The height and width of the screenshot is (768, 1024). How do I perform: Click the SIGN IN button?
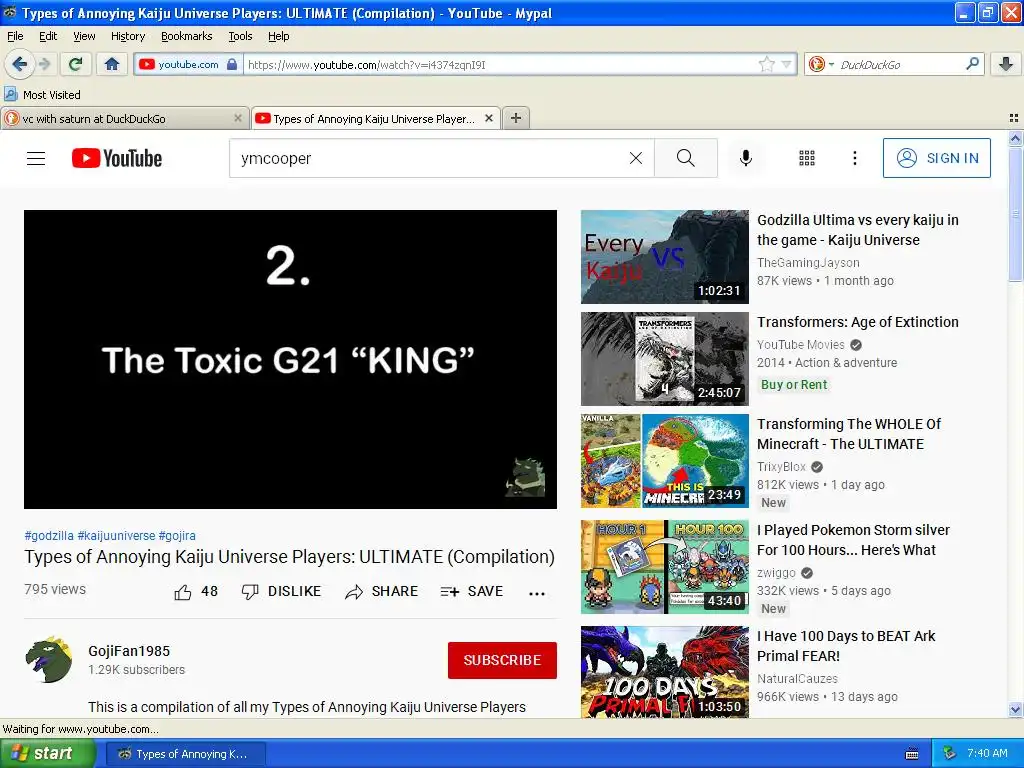(936, 158)
